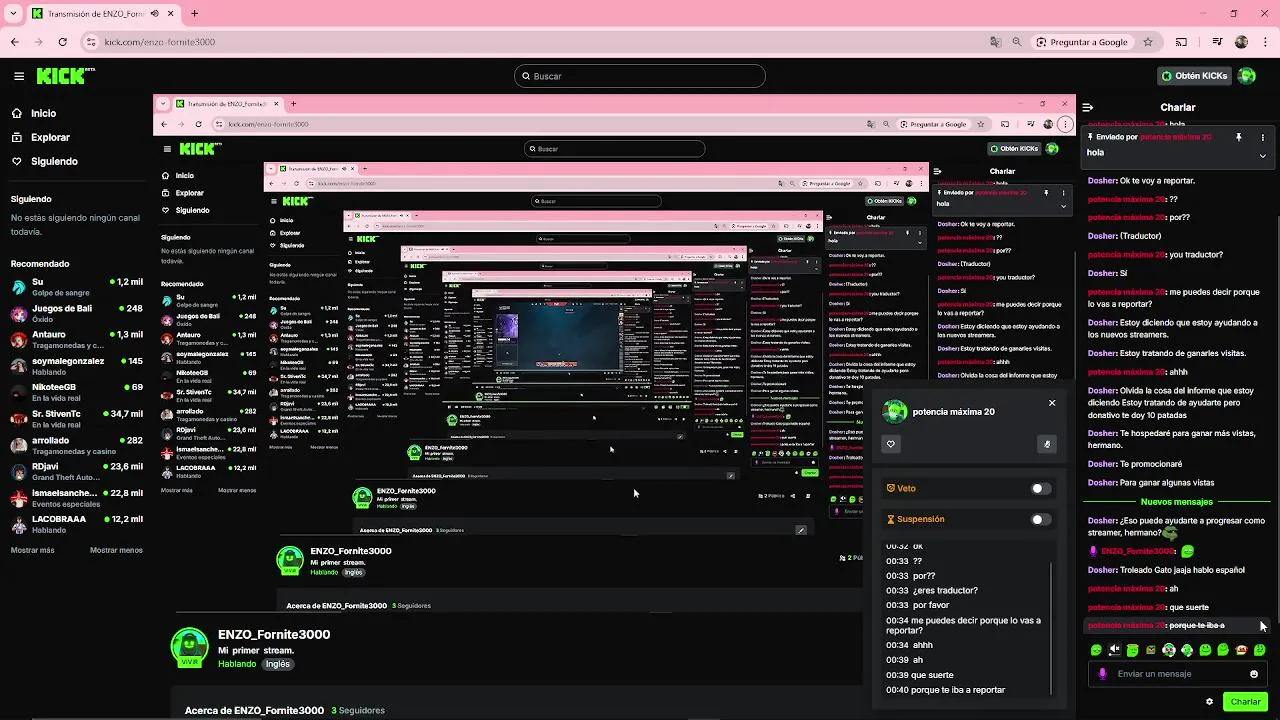Click the '00:33 ¿eres traductor?' history line

tap(932, 590)
